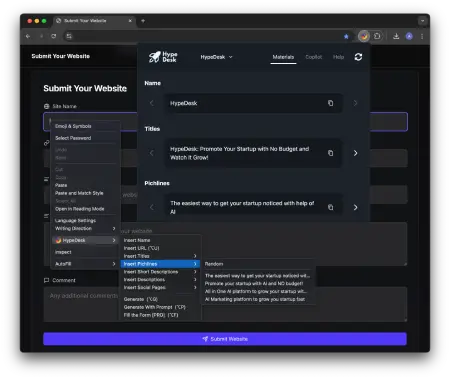Image resolution: width=450 pixels, height=379 pixels.
Task: Choose Paste in context menu
Action: [x=85, y=185]
